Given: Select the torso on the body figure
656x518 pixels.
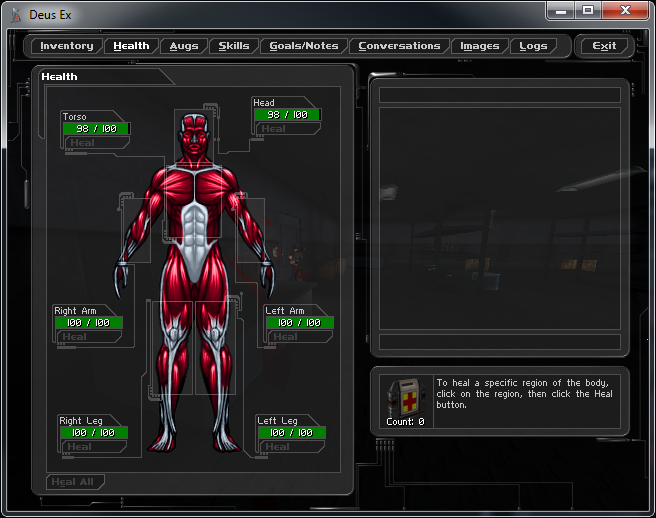Looking at the screenshot, I should point(195,205).
